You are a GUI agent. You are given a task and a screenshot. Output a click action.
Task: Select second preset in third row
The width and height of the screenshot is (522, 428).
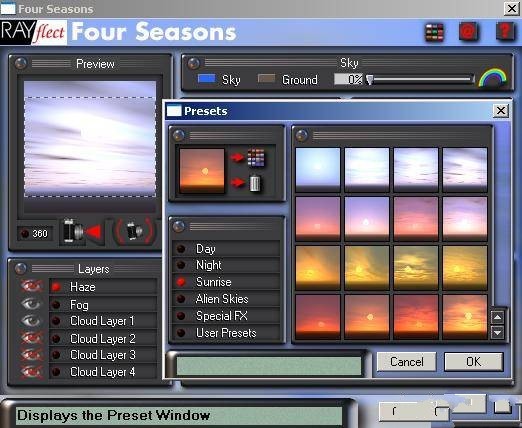(x=367, y=268)
